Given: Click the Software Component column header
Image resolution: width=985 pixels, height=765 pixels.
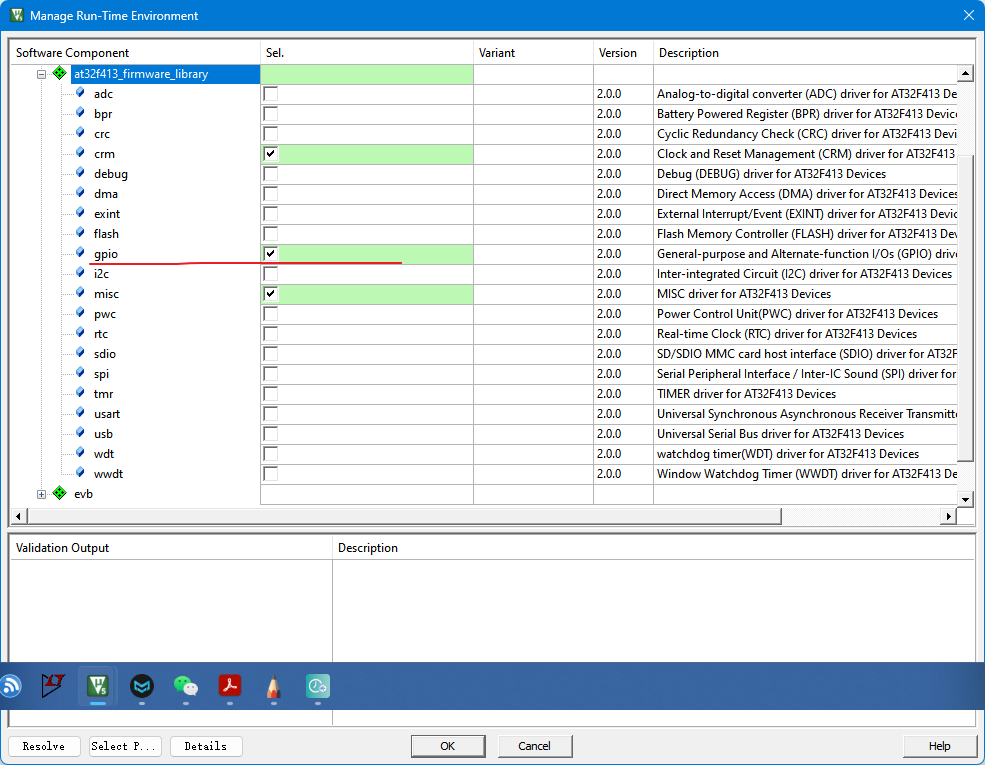Looking at the screenshot, I should click(135, 53).
